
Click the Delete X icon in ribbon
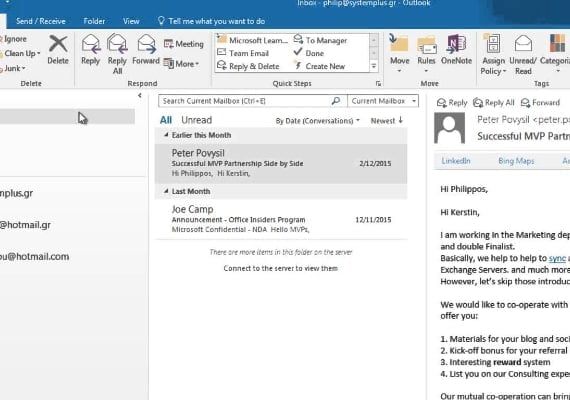(x=58, y=44)
